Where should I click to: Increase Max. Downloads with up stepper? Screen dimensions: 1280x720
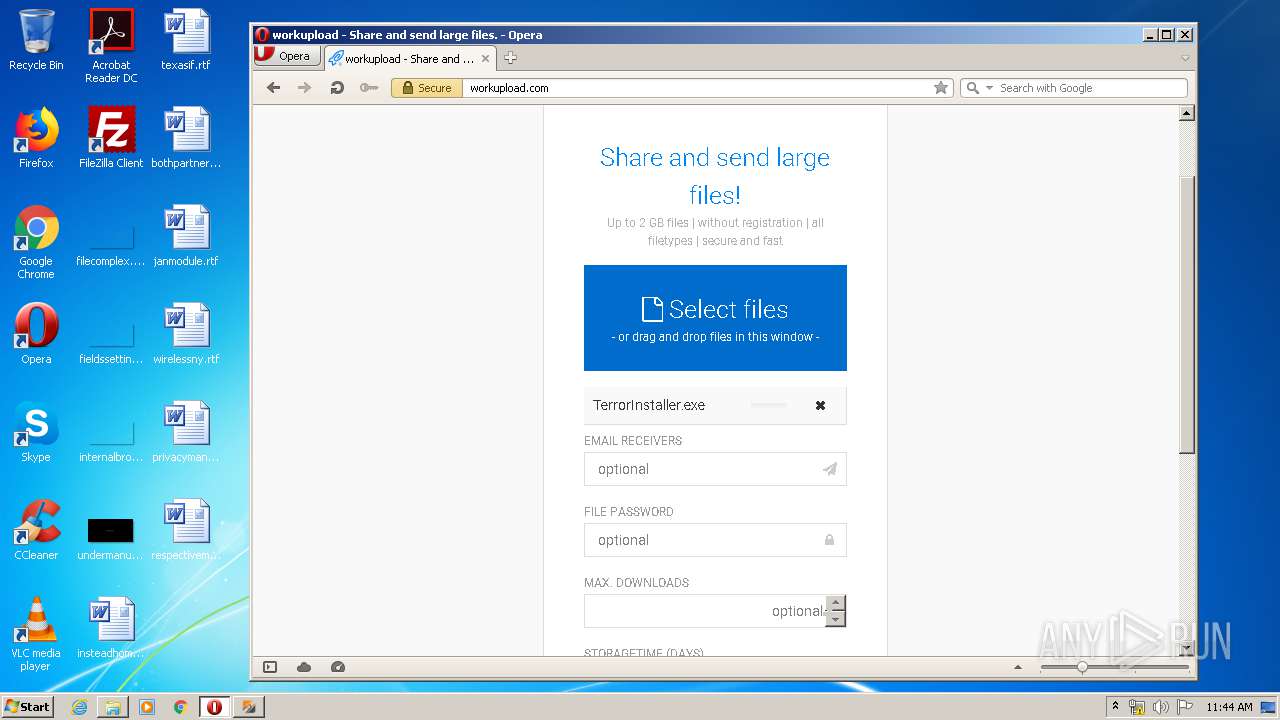pyautogui.click(x=836, y=603)
